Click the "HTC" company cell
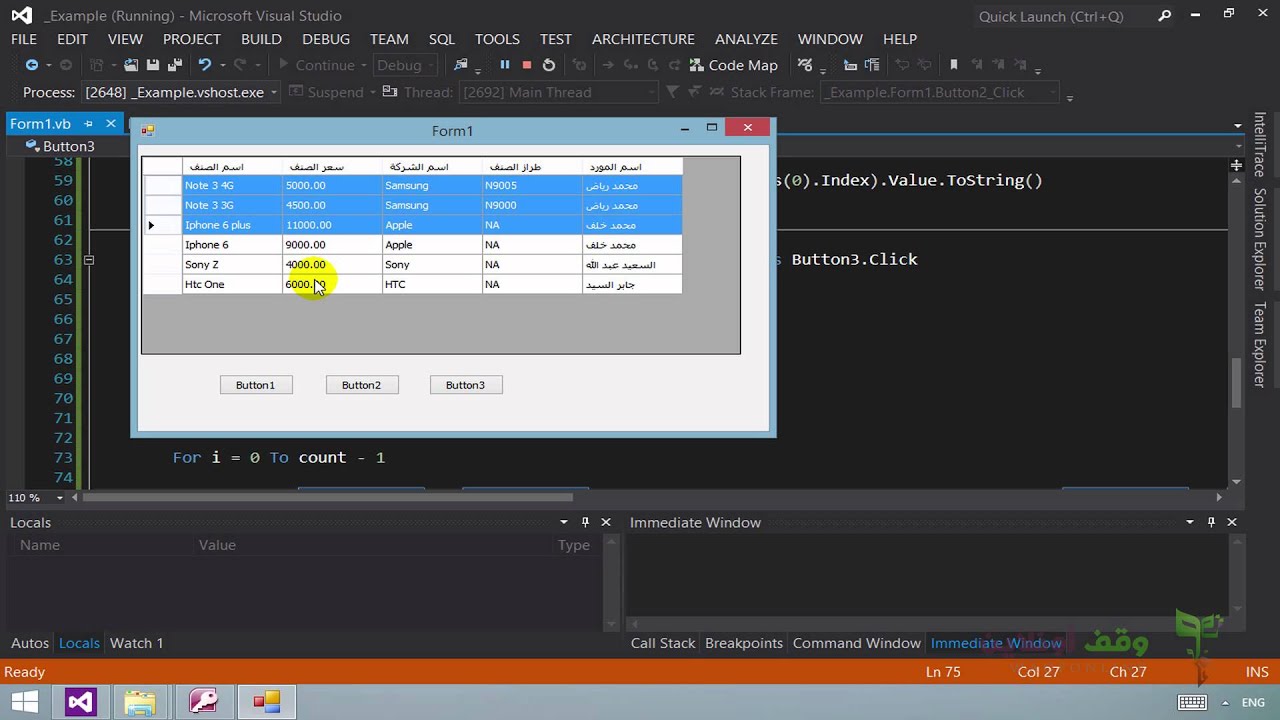This screenshot has height=720, width=1280. [432, 285]
